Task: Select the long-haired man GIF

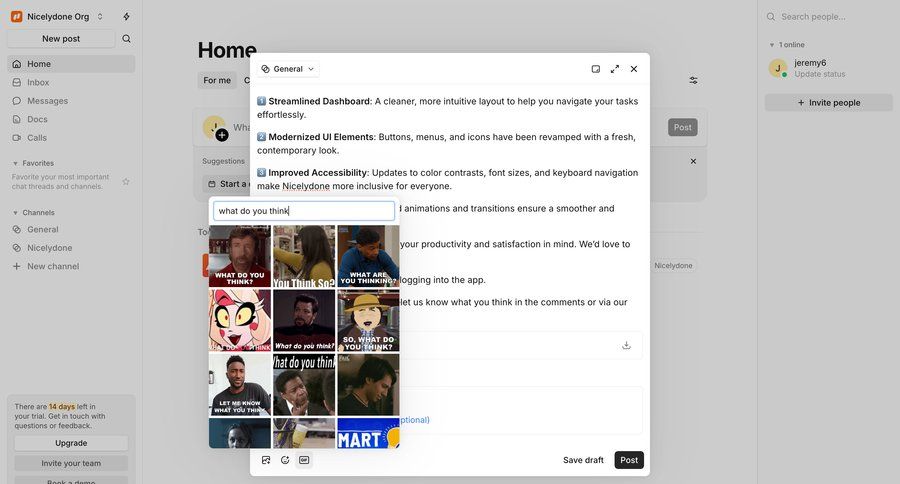Action: [368, 385]
